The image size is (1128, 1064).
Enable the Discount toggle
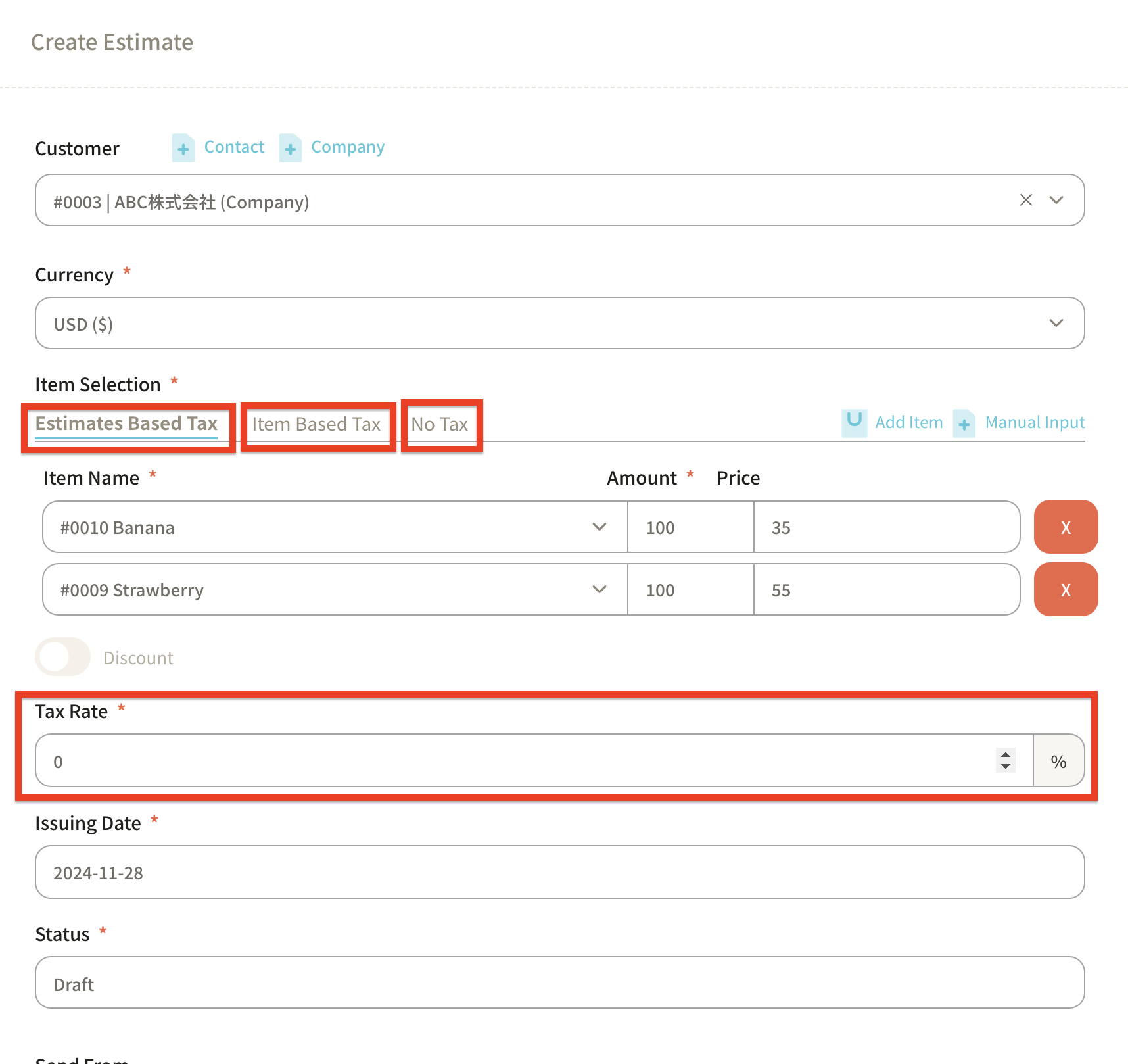pyautogui.click(x=62, y=657)
